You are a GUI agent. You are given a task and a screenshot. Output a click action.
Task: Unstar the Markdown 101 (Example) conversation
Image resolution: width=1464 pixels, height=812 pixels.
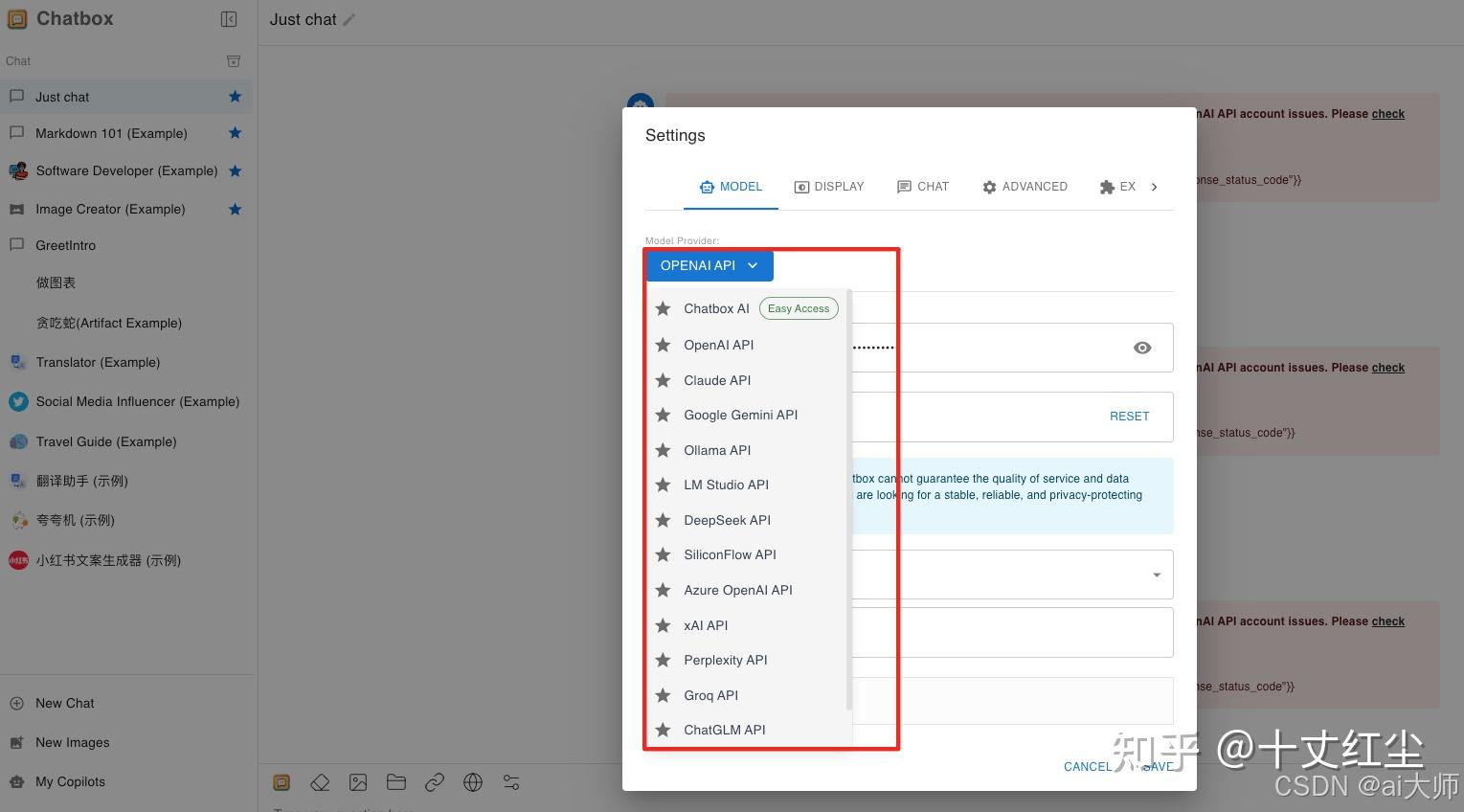235,133
